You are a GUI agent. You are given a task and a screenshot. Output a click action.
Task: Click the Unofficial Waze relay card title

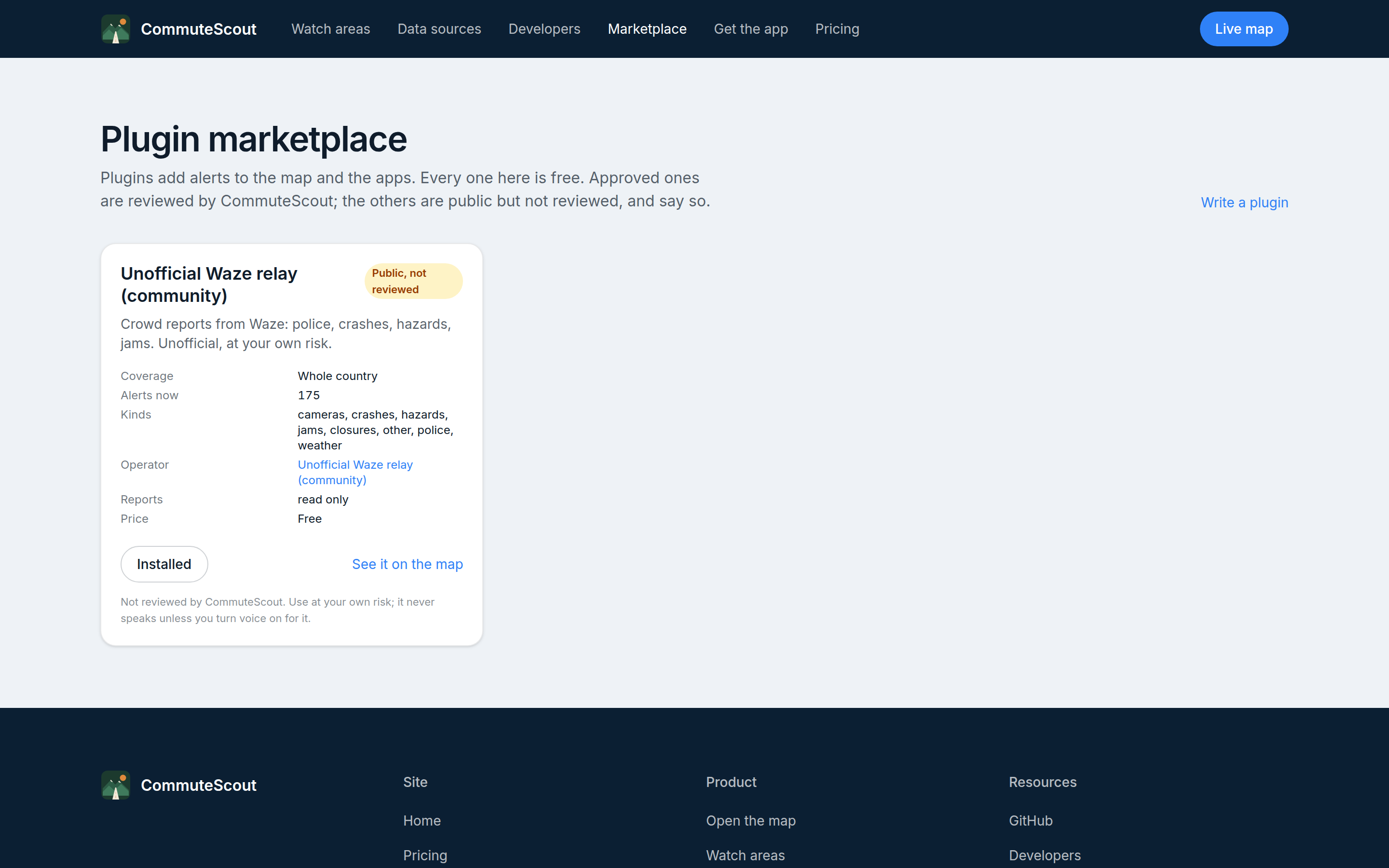tap(209, 284)
